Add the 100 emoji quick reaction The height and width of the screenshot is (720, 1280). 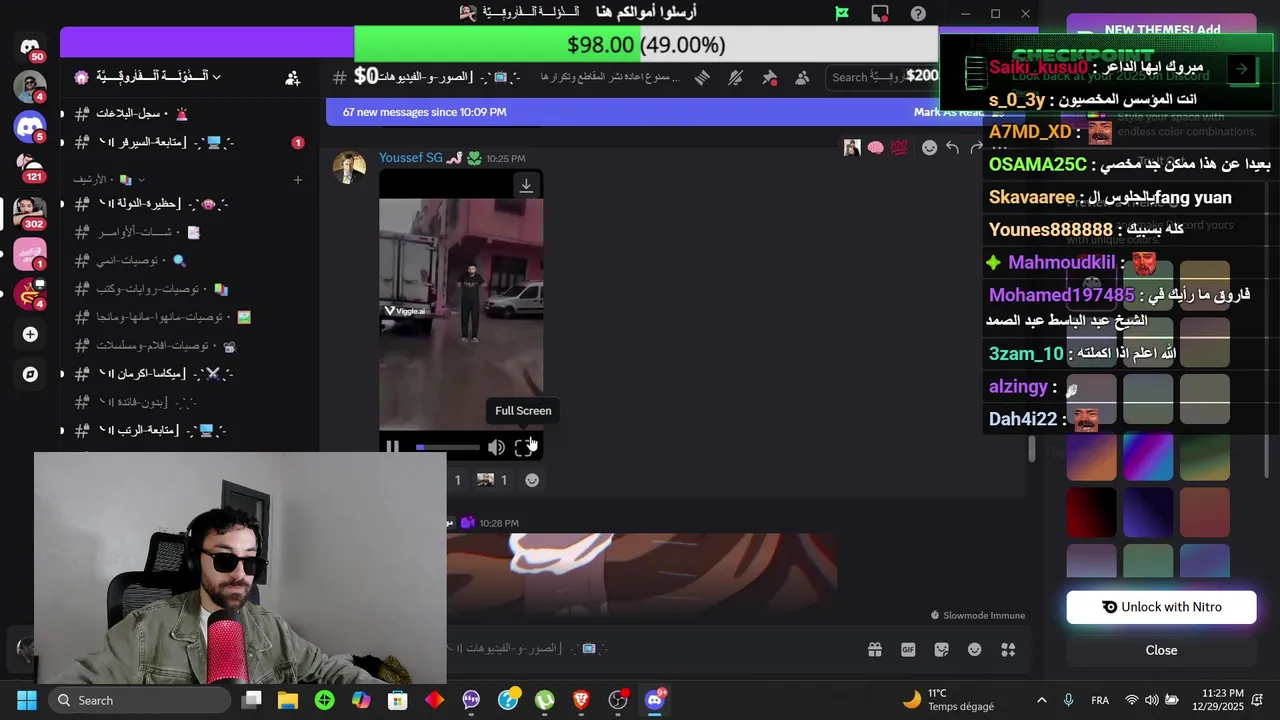(899, 148)
